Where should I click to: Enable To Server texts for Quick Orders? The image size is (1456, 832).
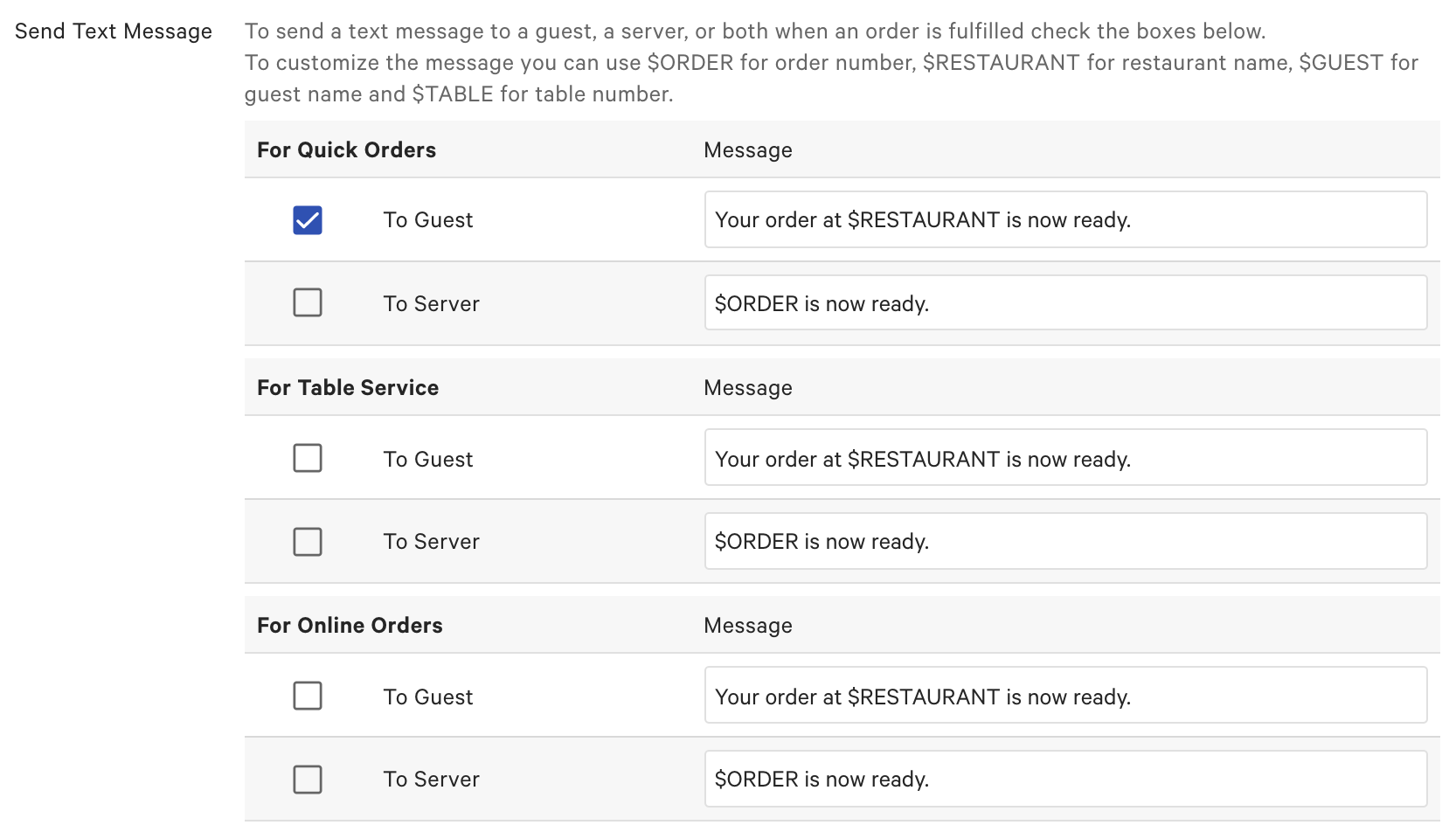click(307, 302)
